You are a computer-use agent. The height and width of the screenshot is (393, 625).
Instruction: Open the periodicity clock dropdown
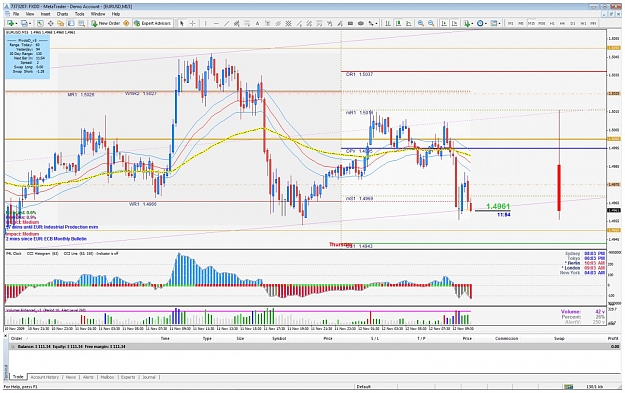point(482,23)
